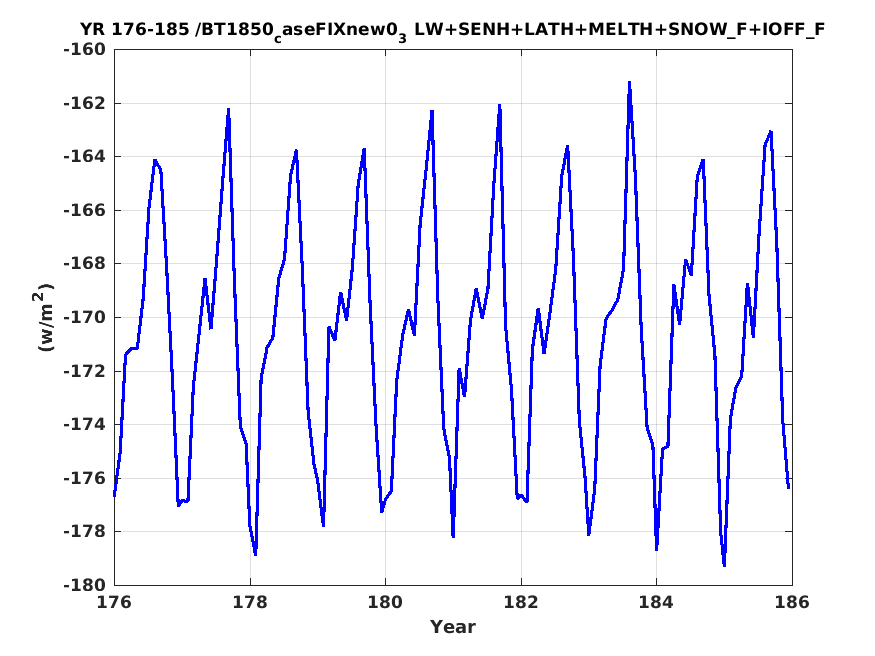The height and width of the screenshot is (656, 875).
Task: Click the plot title starting with "YR 176-185"
Action: click(x=452, y=31)
